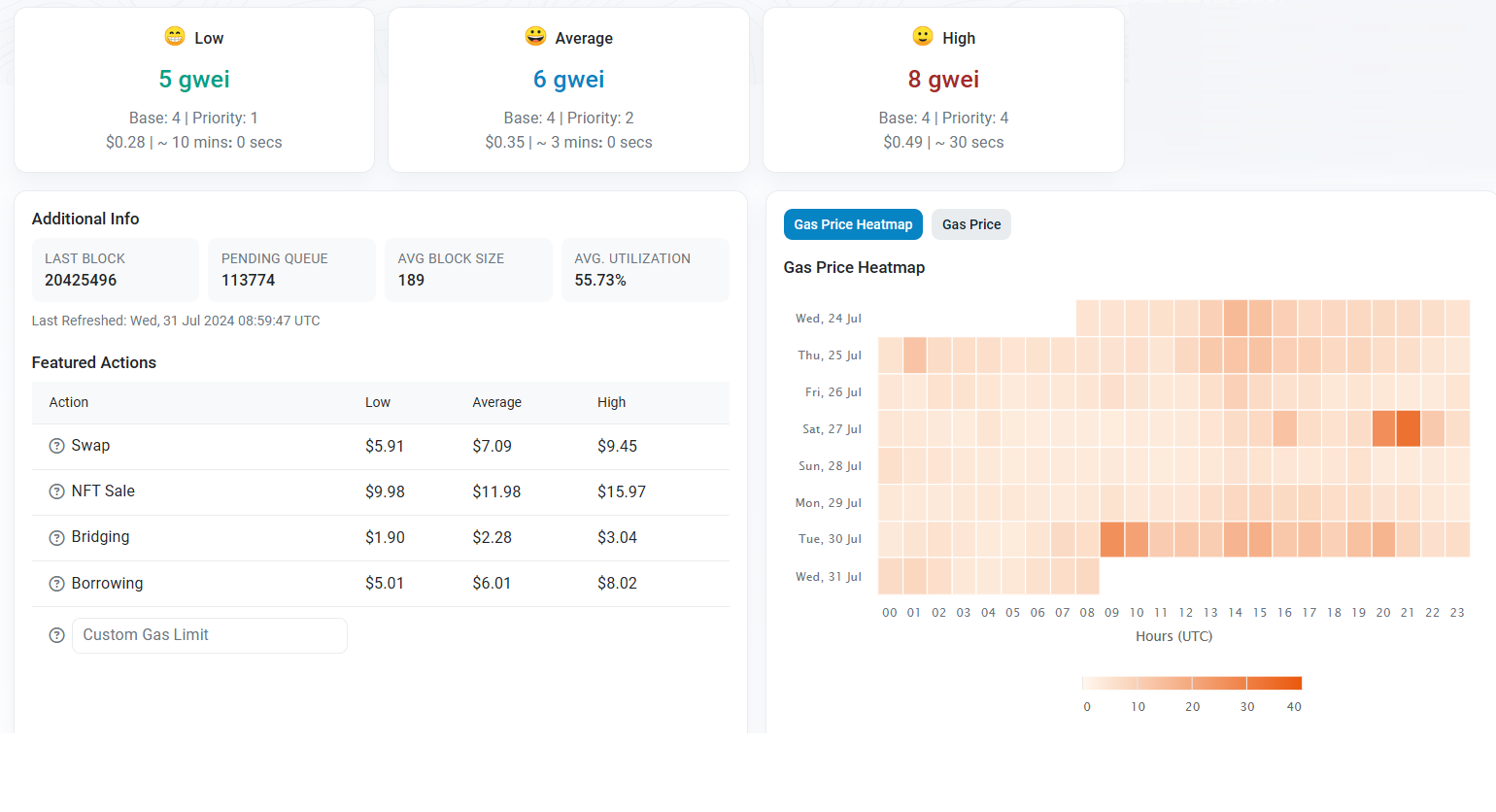Screen dimensions: 1496x812
Task: Click Bridging average price $2.28
Action: point(493,537)
